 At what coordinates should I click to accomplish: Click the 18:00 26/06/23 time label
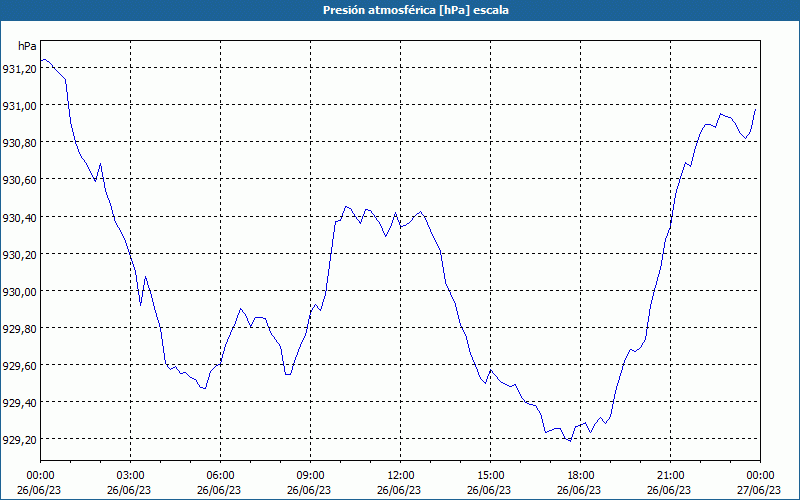pyautogui.click(x=581, y=483)
